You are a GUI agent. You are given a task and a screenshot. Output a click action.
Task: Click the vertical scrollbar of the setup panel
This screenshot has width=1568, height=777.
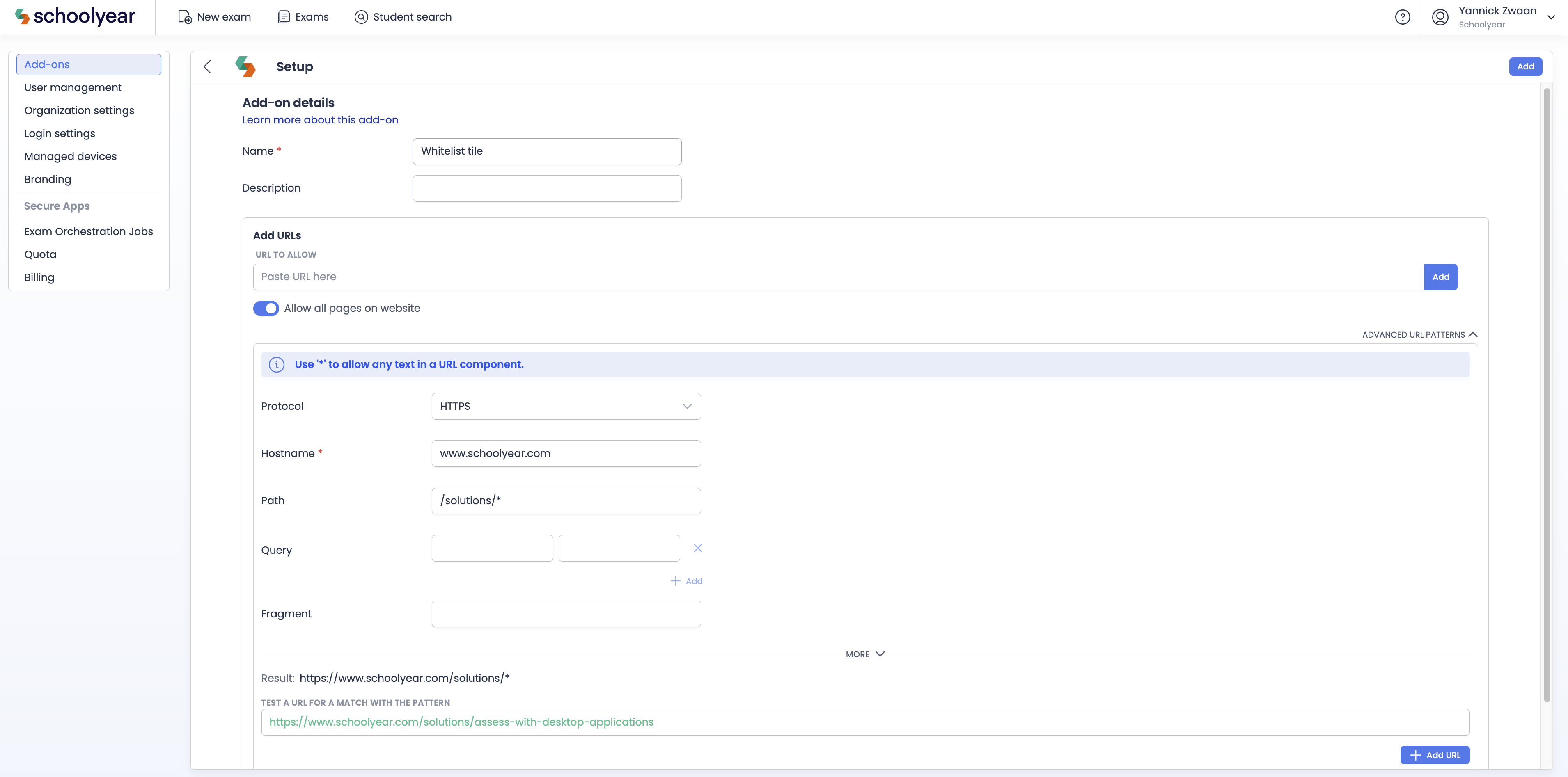(1547, 394)
